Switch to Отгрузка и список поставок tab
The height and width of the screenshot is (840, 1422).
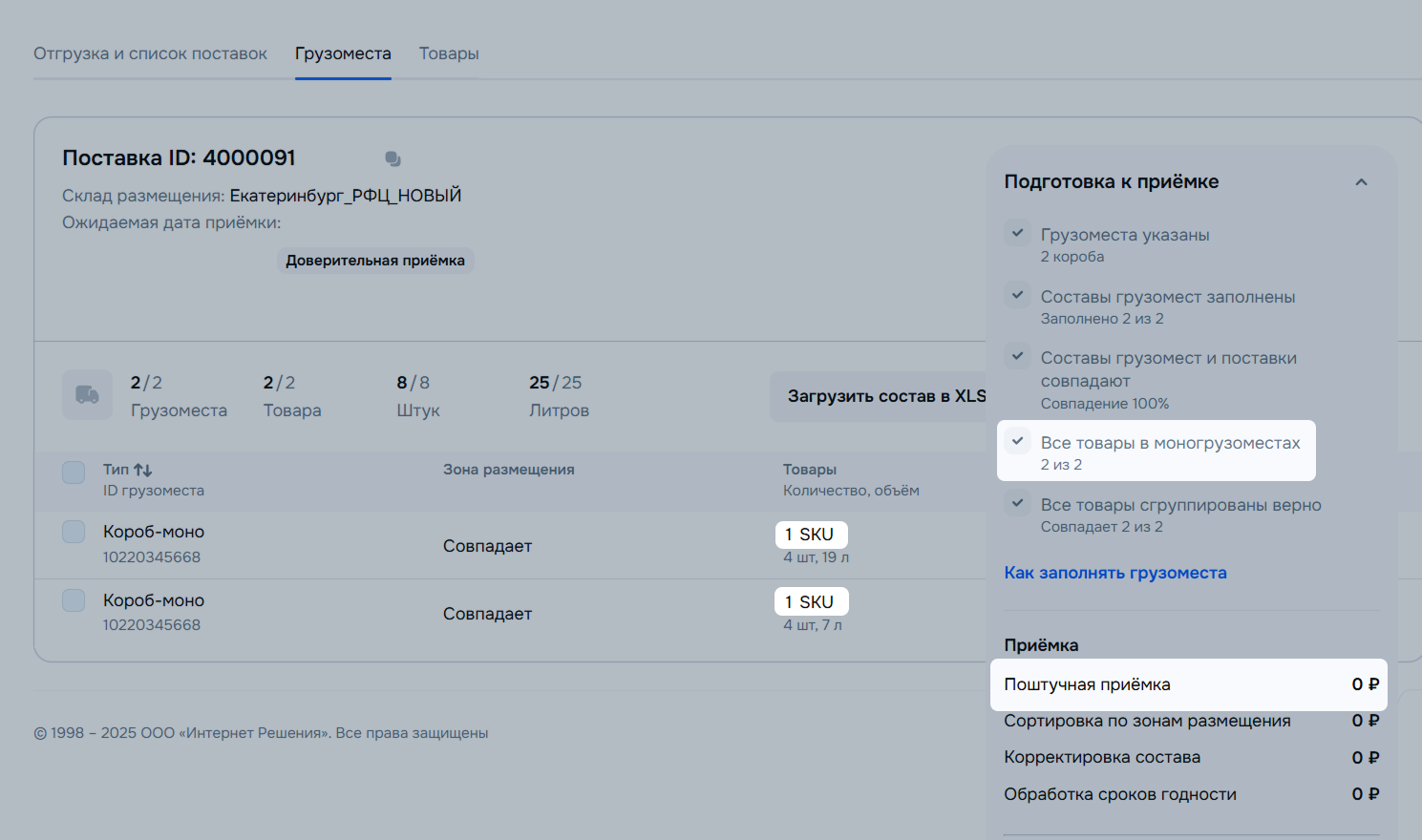click(150, 53)
